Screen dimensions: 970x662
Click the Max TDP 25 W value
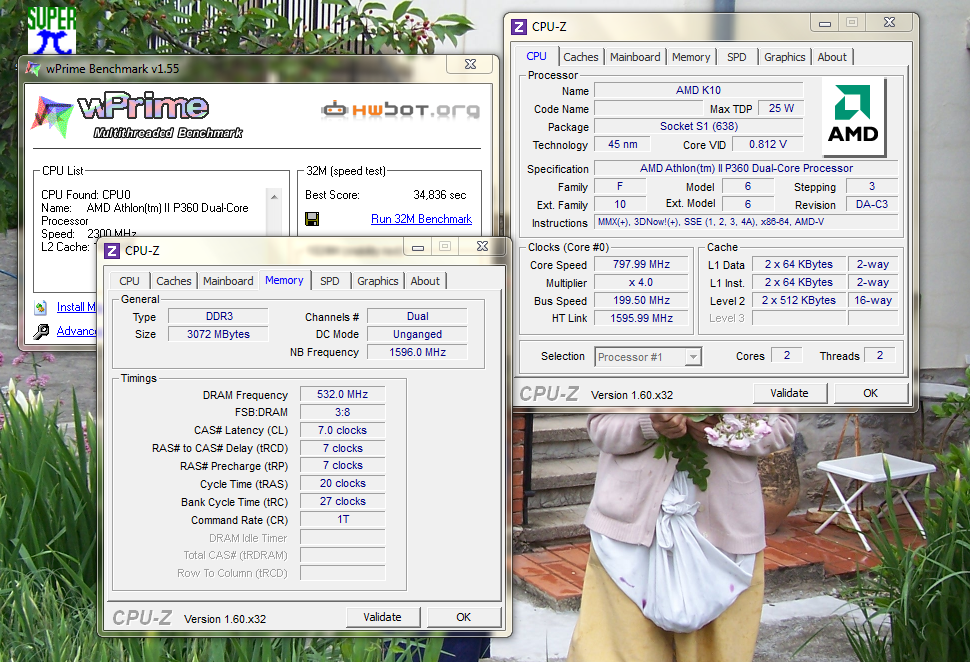[781, 108]
